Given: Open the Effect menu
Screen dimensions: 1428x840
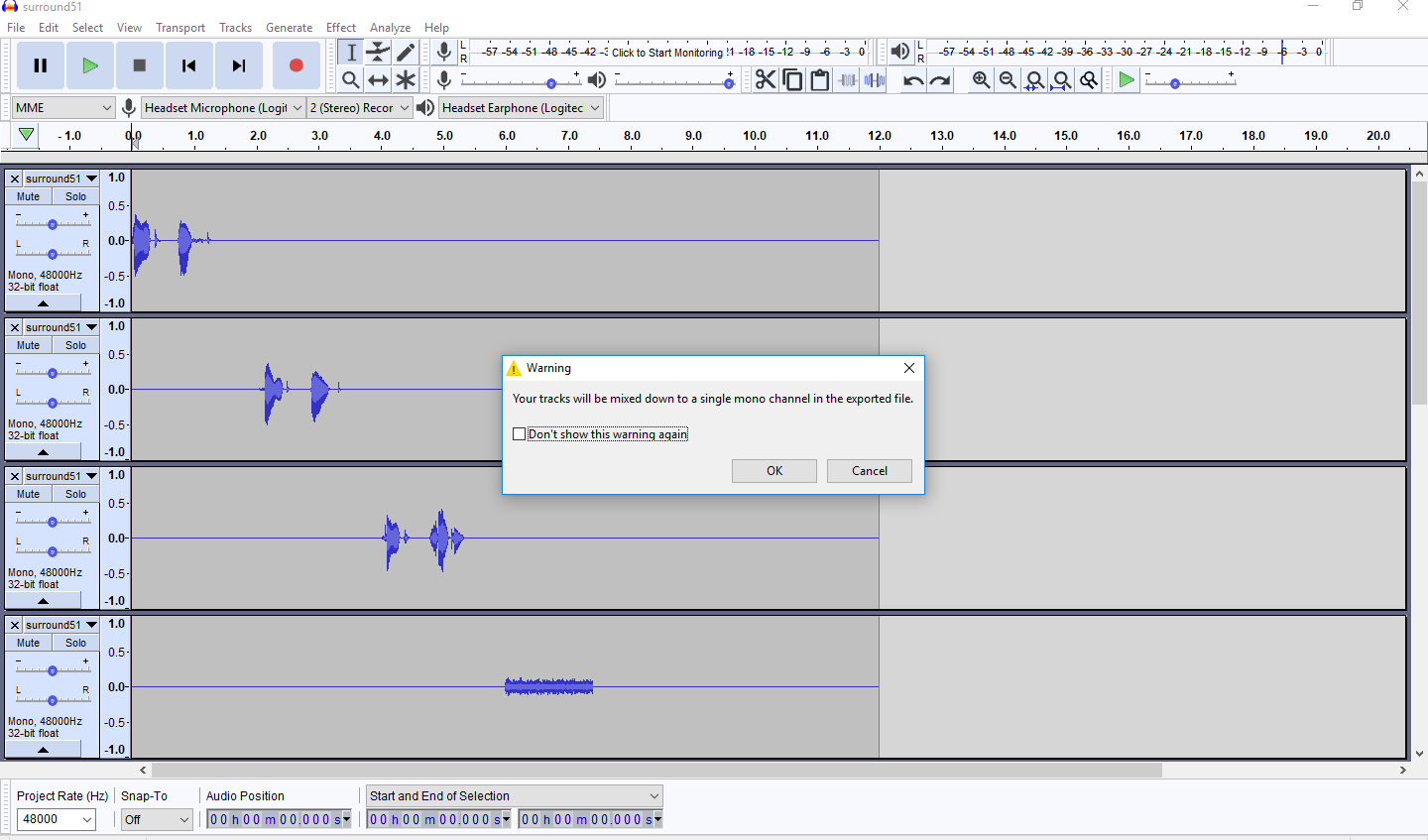Looking at the screenshot, I should pos(341,27).
